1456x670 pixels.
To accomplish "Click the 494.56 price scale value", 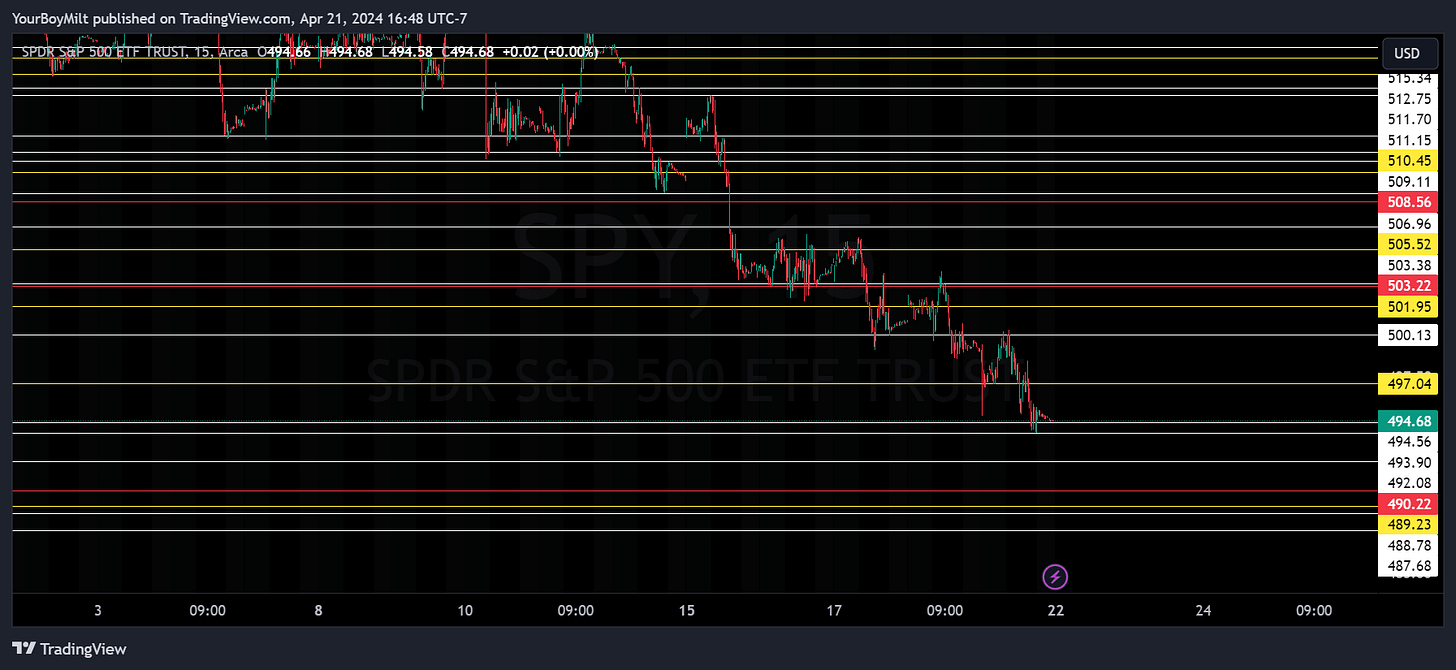I will coord(1409,441).
